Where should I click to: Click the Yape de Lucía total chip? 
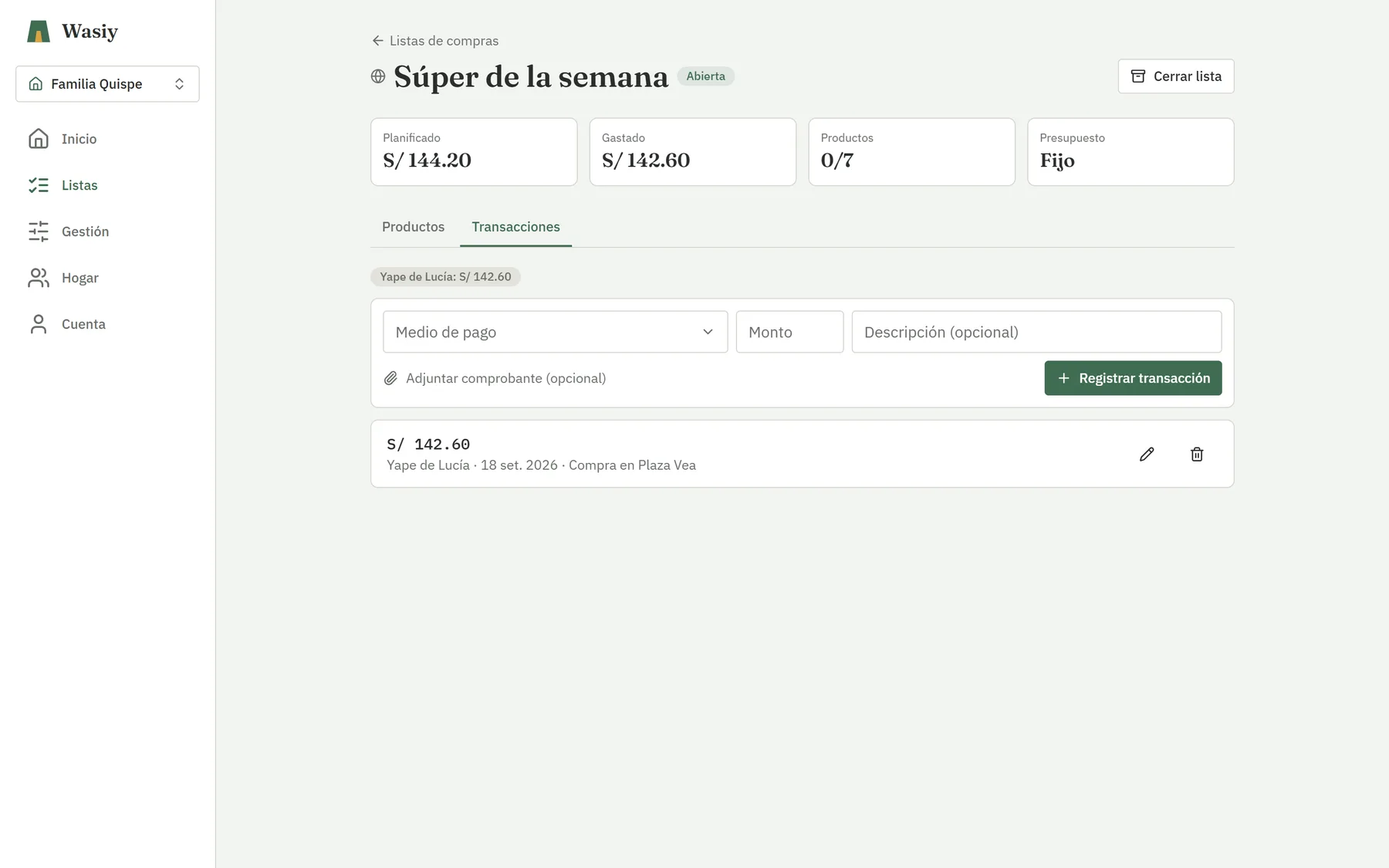click(446, 277)
